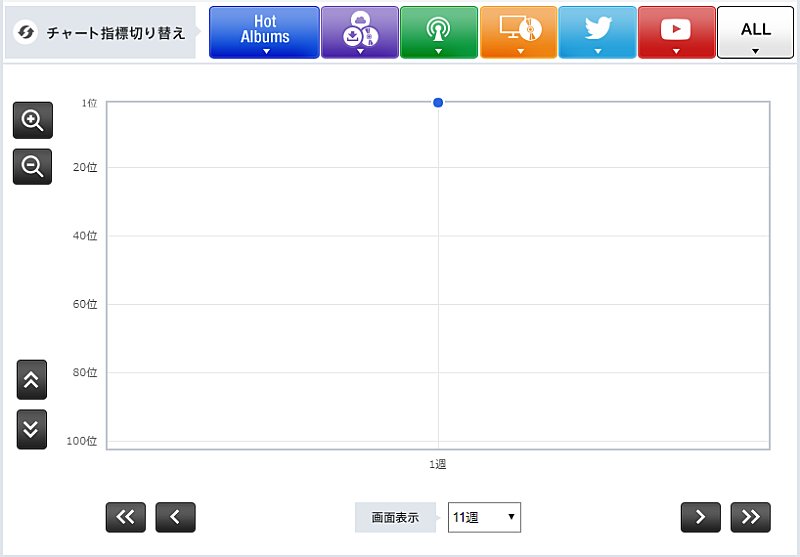Switch to the purple download chart tab
The image size is (800, 557).
[359, 32]
